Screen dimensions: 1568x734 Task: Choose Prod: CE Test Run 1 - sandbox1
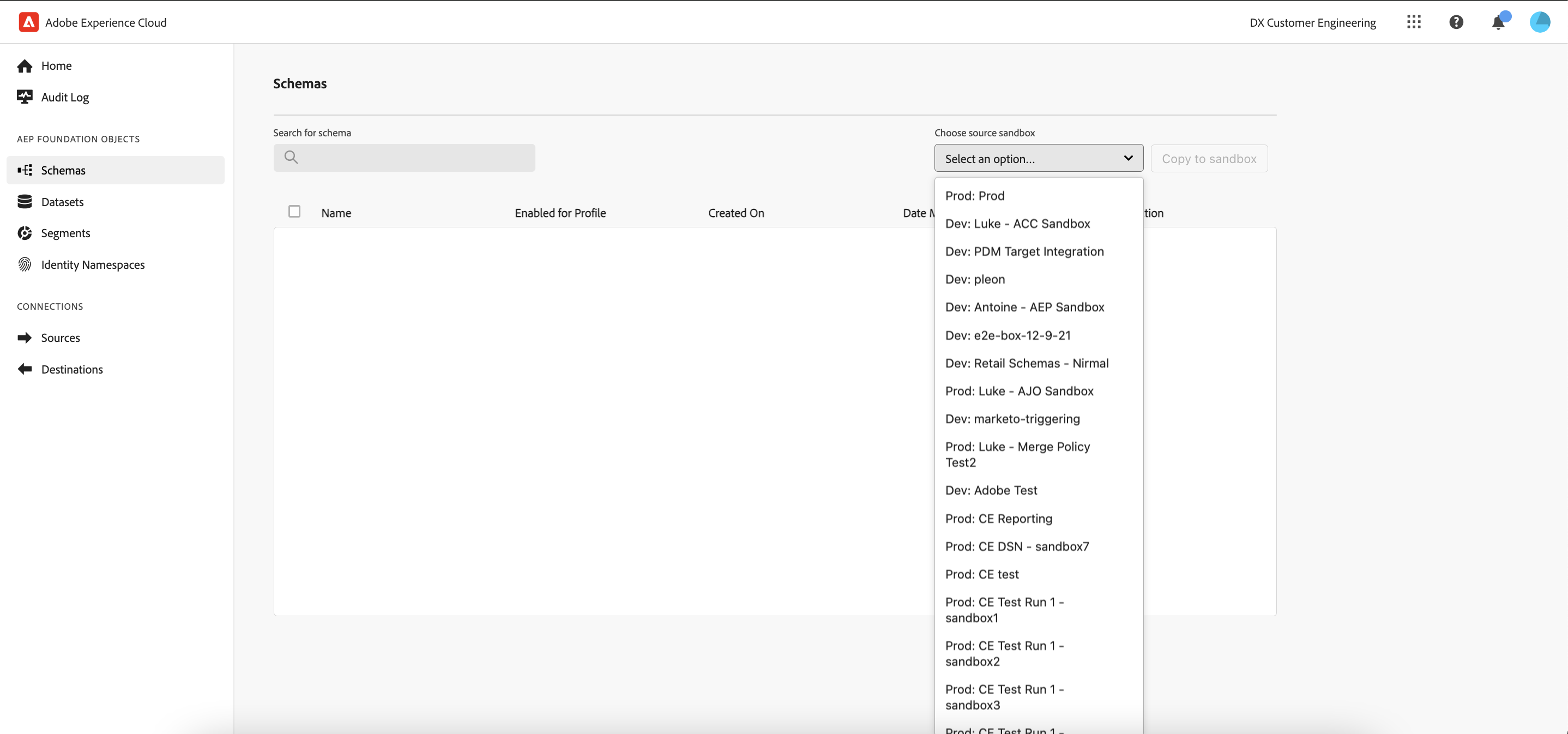click(1039, 610)
